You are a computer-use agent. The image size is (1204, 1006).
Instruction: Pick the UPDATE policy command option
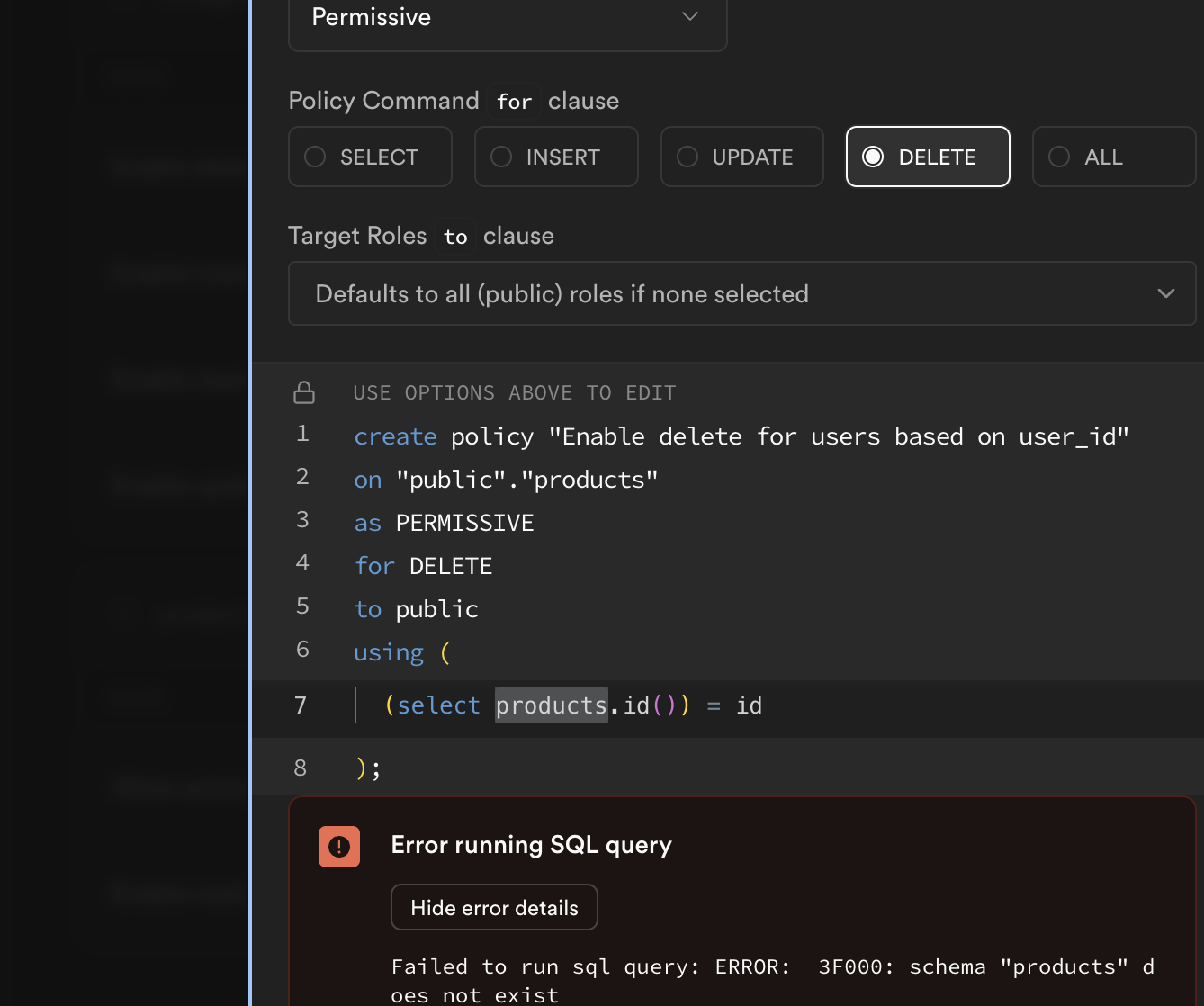click(742, 157)
